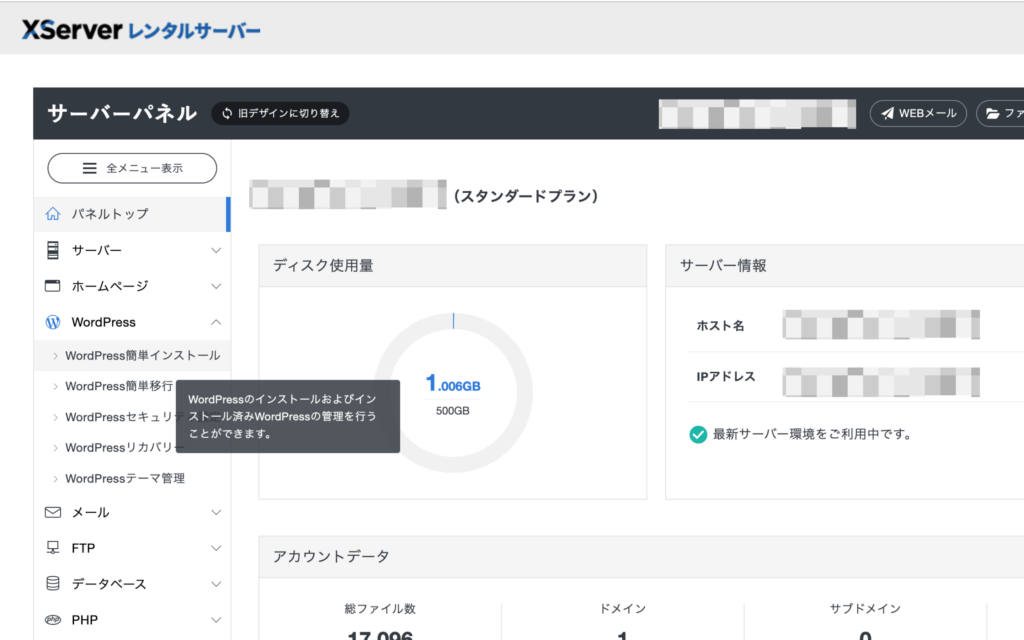Expand the サーバー menu chevron
Screen dimensions: 1024x640
(216, 250)
